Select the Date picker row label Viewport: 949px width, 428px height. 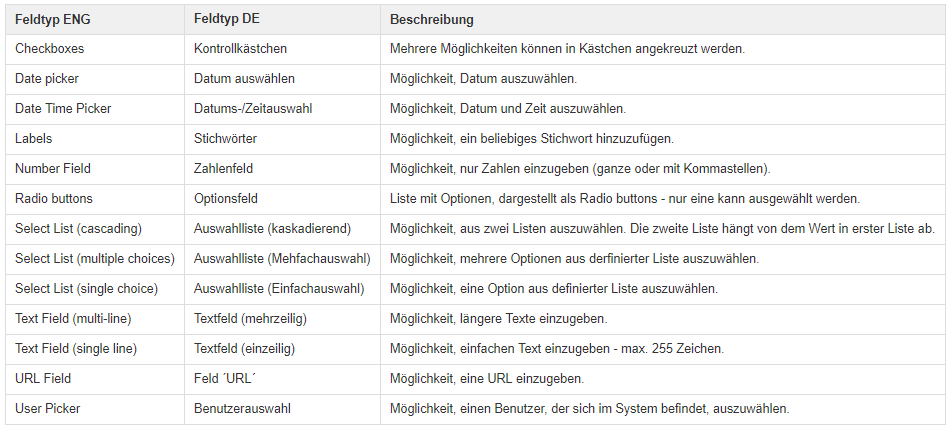[47, 79]
